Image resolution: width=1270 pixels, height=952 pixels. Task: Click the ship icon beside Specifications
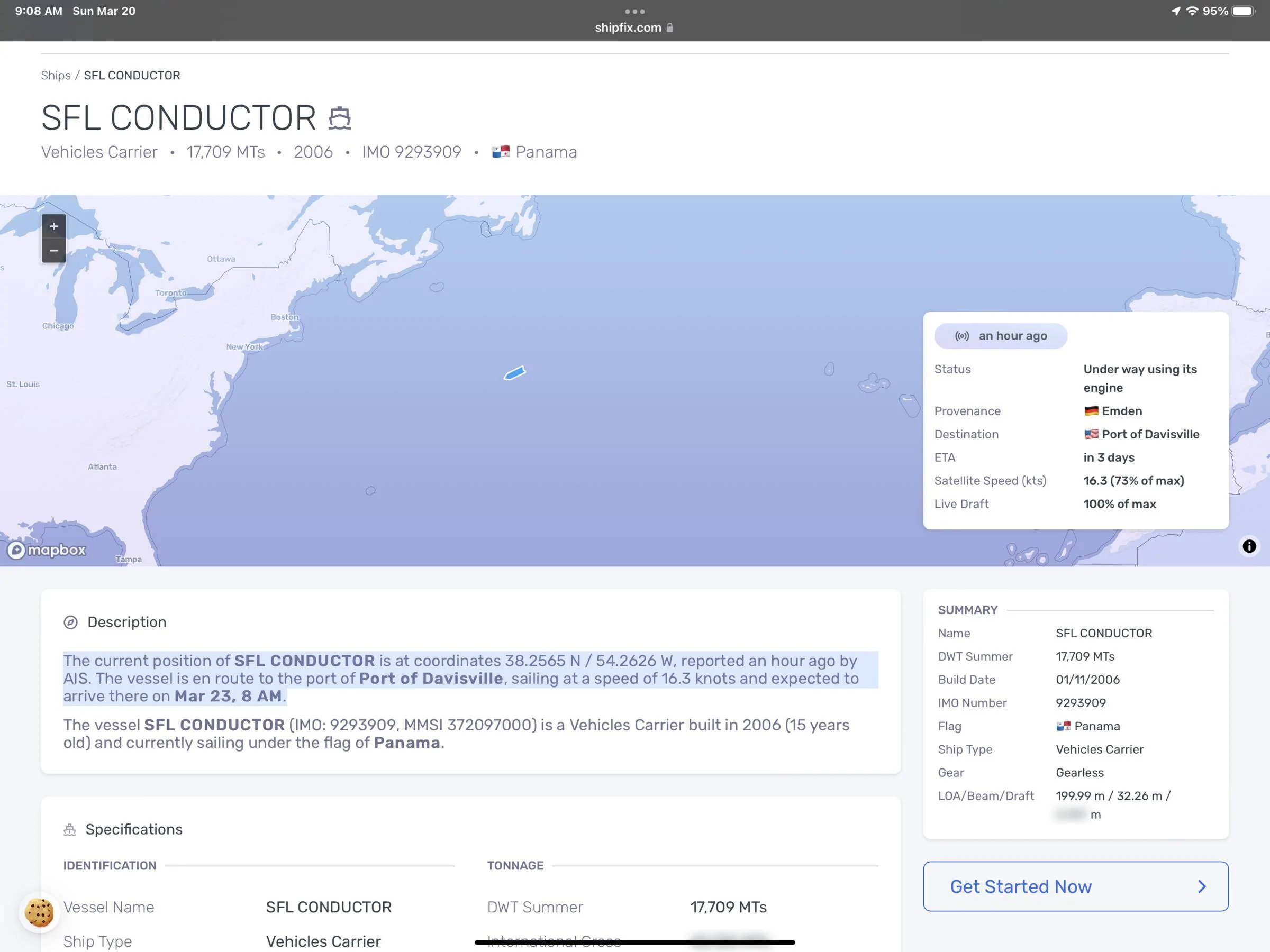[70, 830]
